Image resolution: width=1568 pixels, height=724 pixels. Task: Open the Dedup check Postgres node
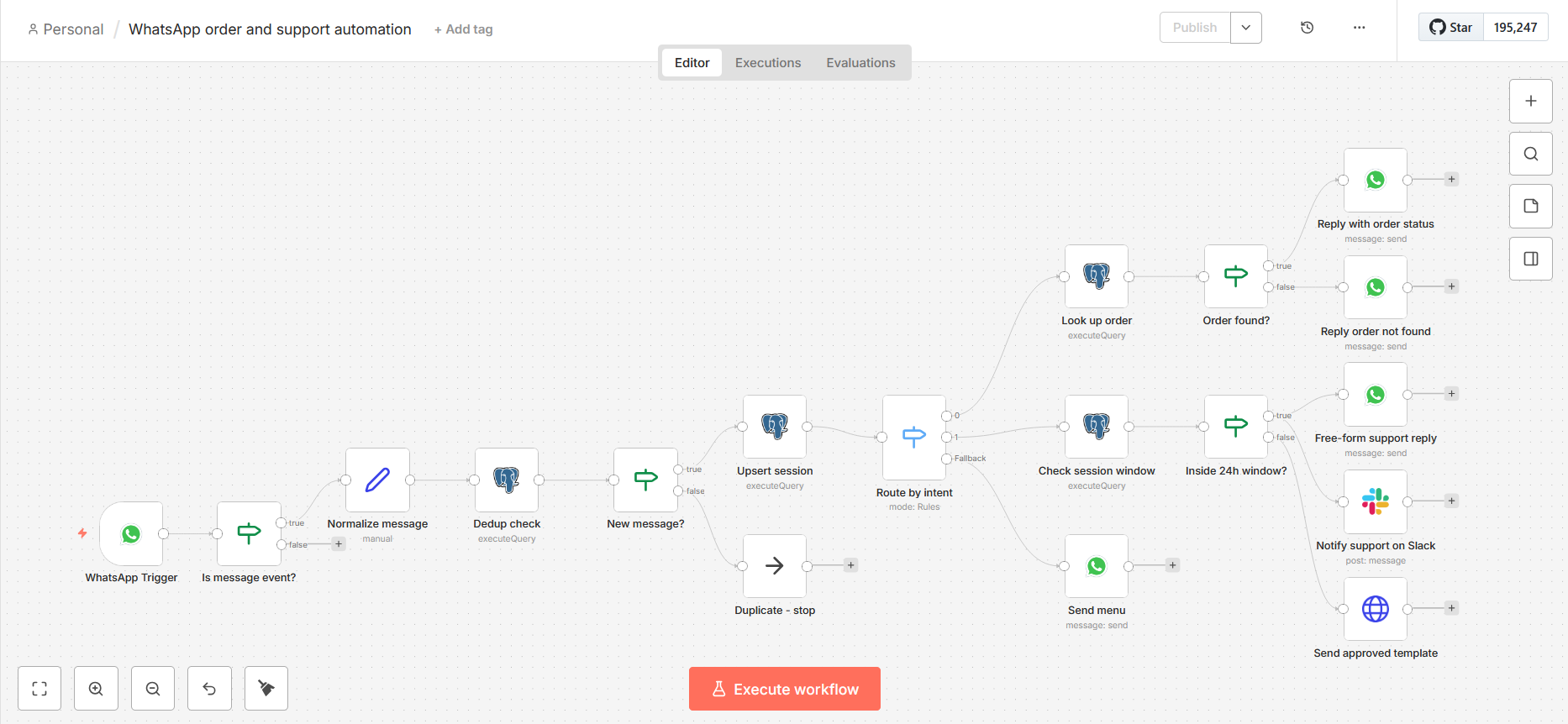pyautogui.click(x=507, y=480)
